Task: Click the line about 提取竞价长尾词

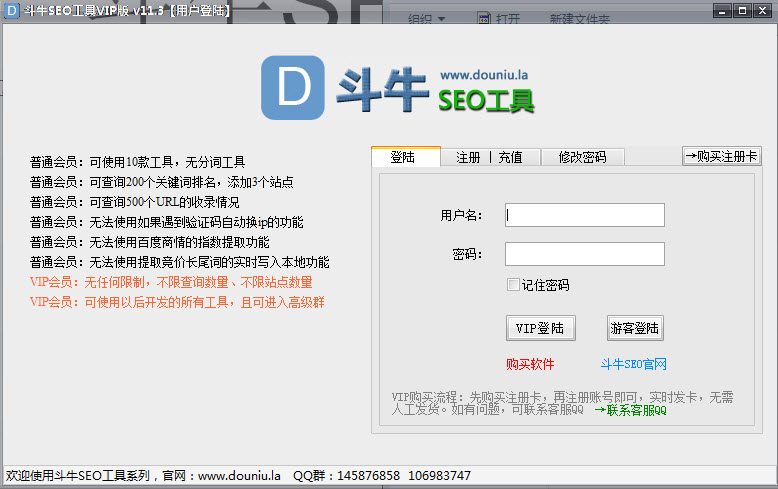Action: point(180,262)
